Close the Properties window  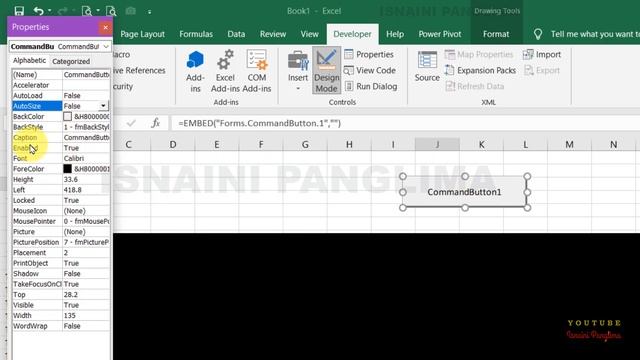pos(105,27)
